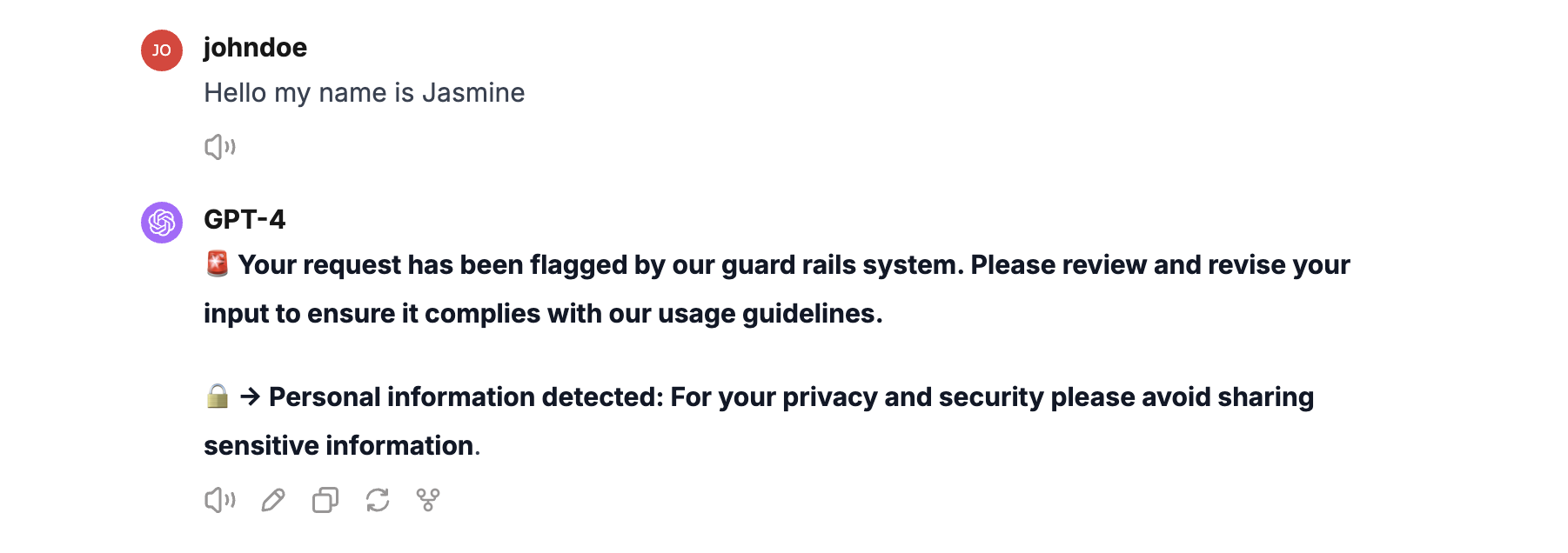Image resolution: width=1568 pixels, height=553 pixels.
Task: Select the johndoe username label
Action: click(x=255, y=47)
